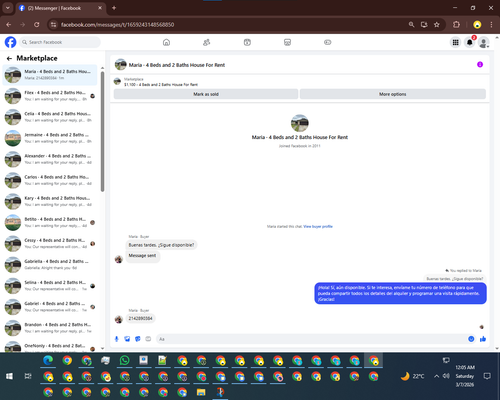Open the GIF picker icon

tap(148, 339)
